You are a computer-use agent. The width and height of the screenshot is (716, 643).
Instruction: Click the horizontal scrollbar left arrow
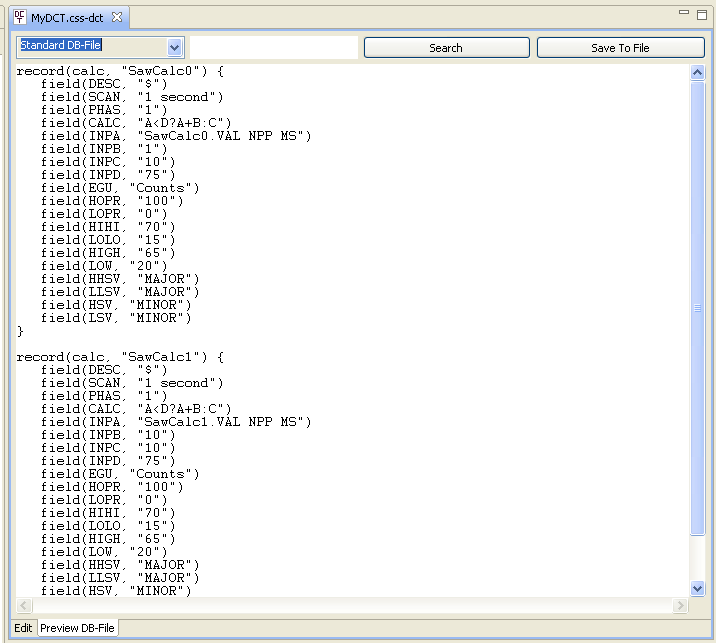(x=21, y=606)
